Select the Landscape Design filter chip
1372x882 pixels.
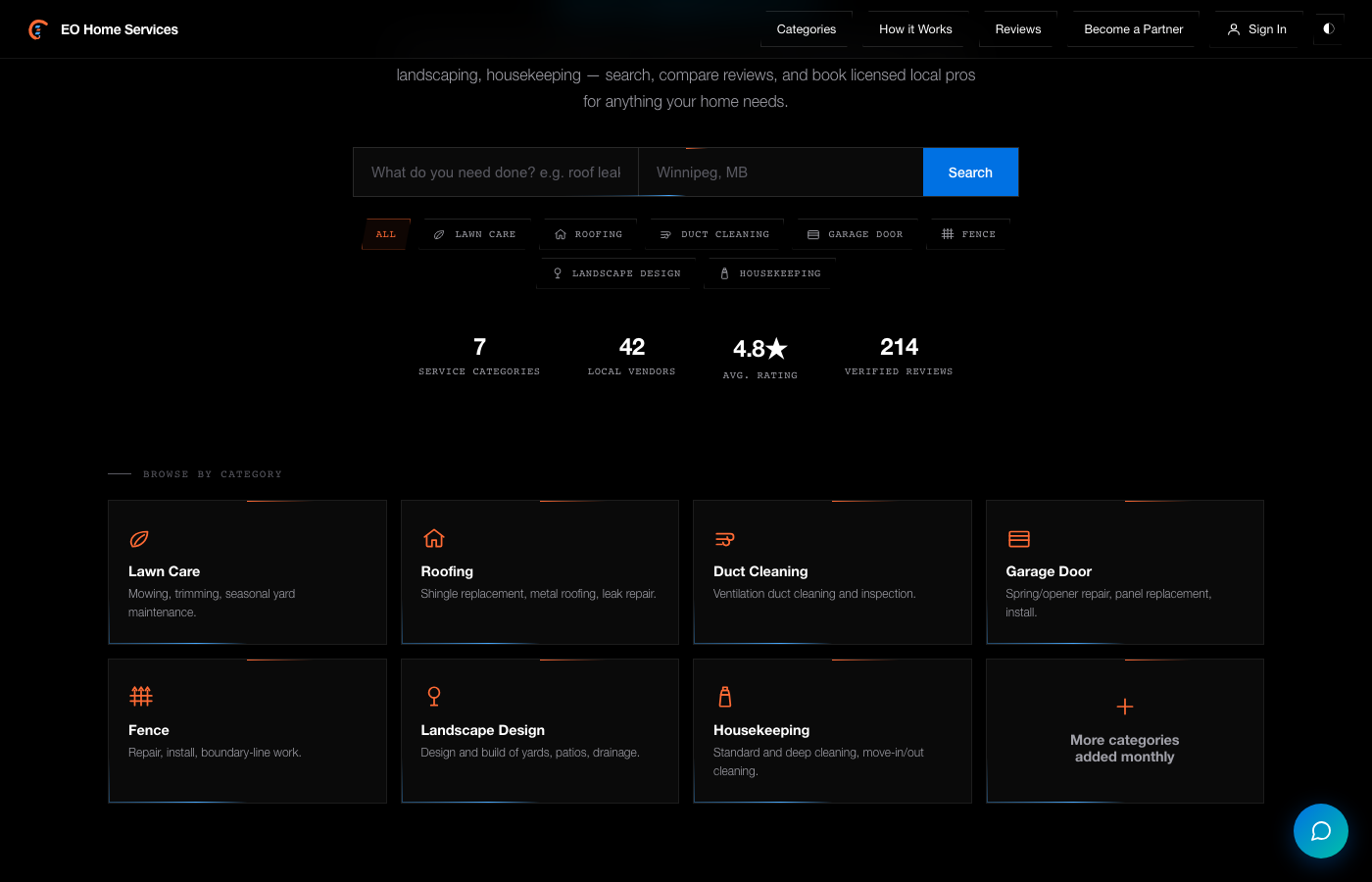click(616, 273)
